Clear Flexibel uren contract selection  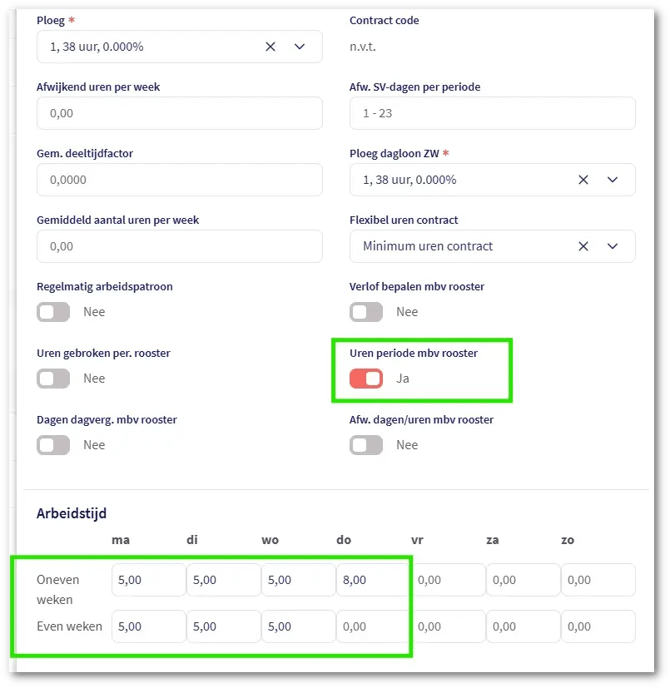coord(584,246)
